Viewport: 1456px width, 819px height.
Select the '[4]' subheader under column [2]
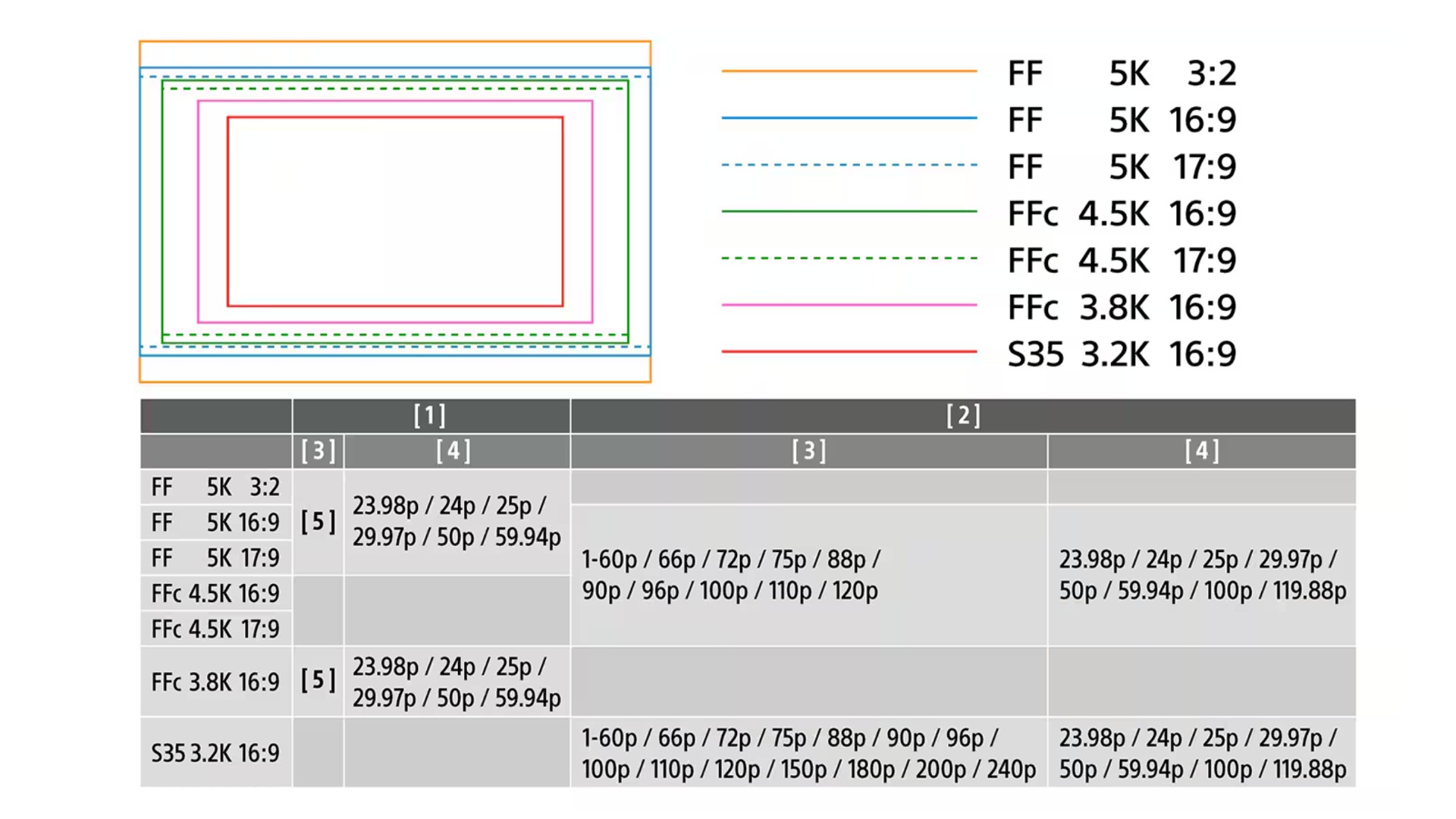point(1202,451)
